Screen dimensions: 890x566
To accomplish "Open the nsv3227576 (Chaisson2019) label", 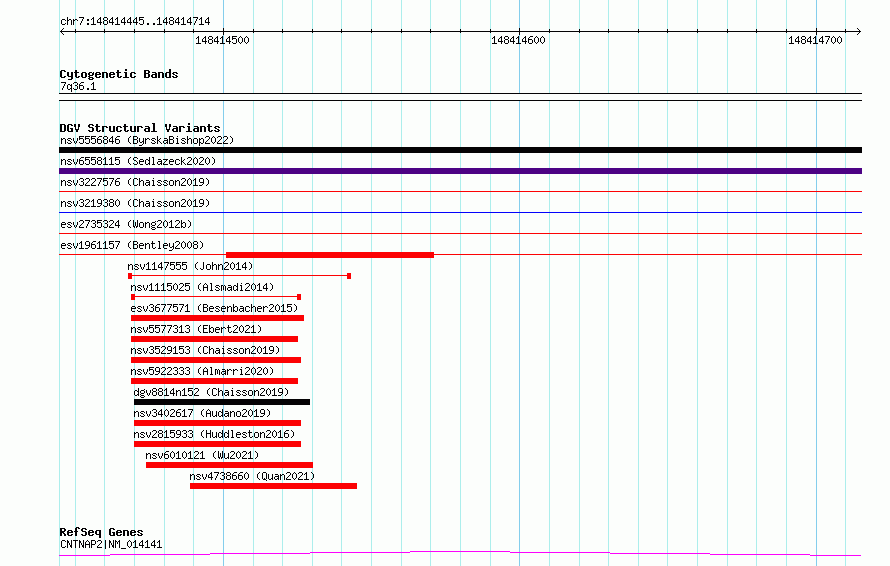I will (x=135, y=182).
